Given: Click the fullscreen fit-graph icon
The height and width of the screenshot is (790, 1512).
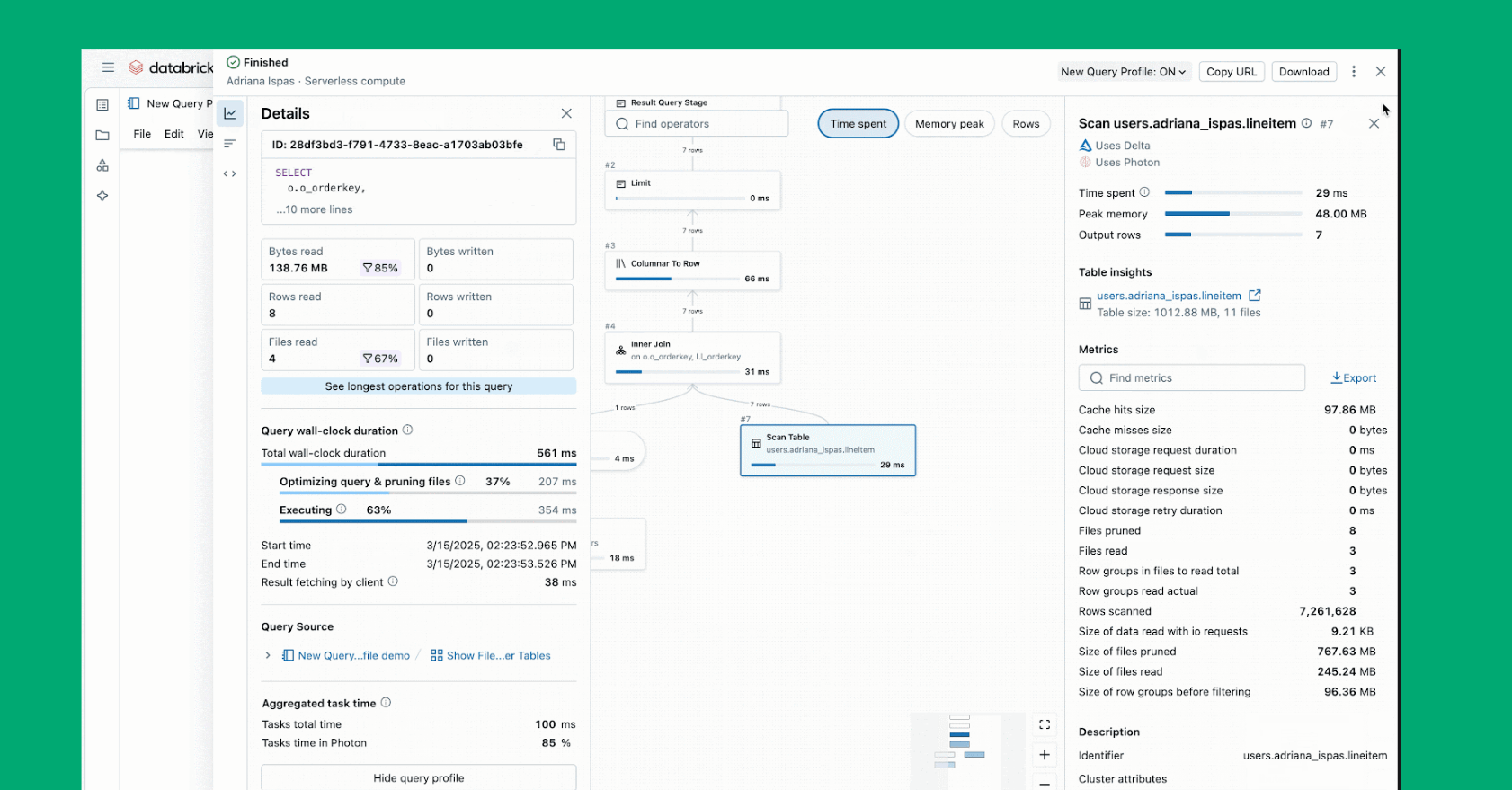Looking at the screenshot, I should [1045, 724].
